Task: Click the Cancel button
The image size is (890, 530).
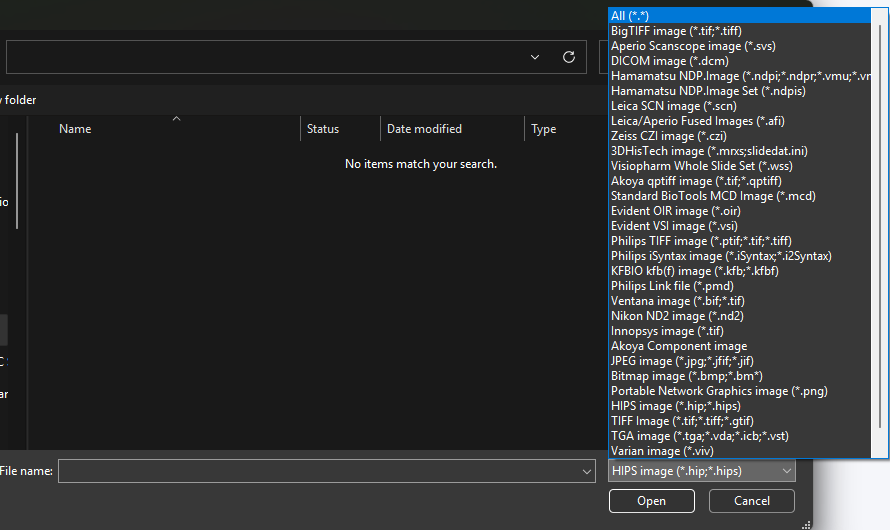Action: tap(752, 501)
